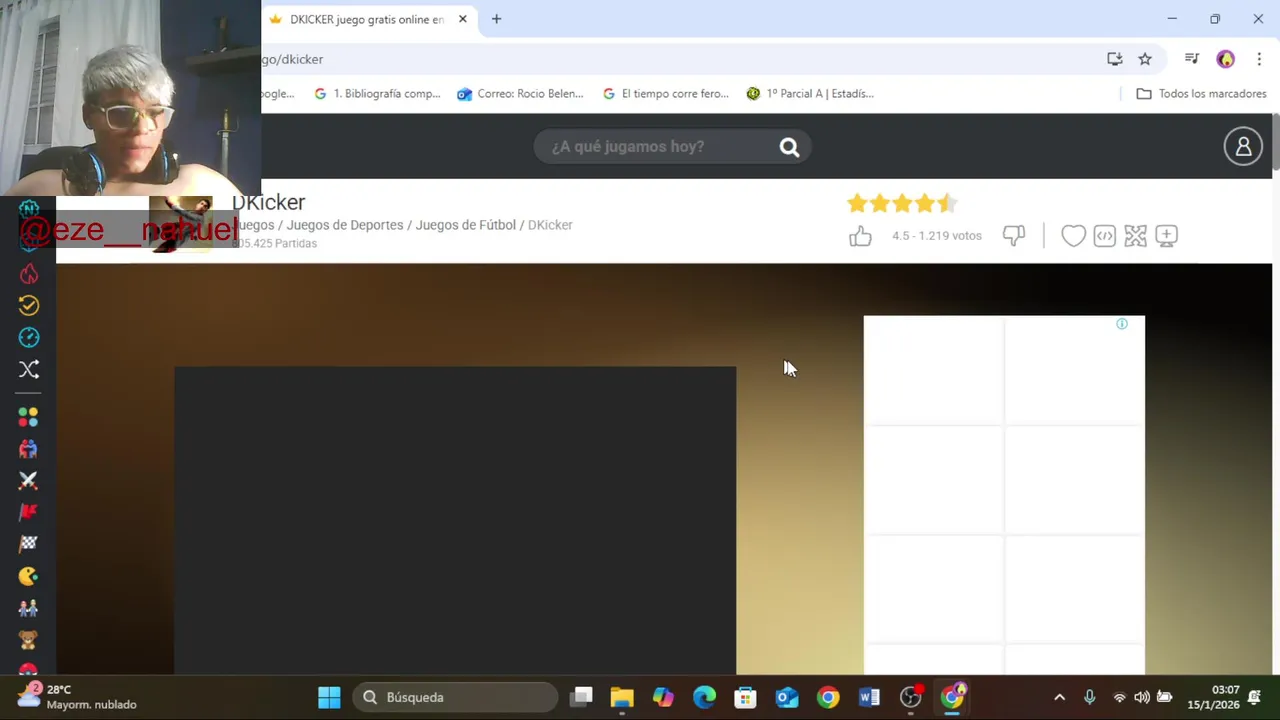Screen dimensions: 1280x720
Task: Click the shuffle random game sidebar icon
Action: pos(29,370)
